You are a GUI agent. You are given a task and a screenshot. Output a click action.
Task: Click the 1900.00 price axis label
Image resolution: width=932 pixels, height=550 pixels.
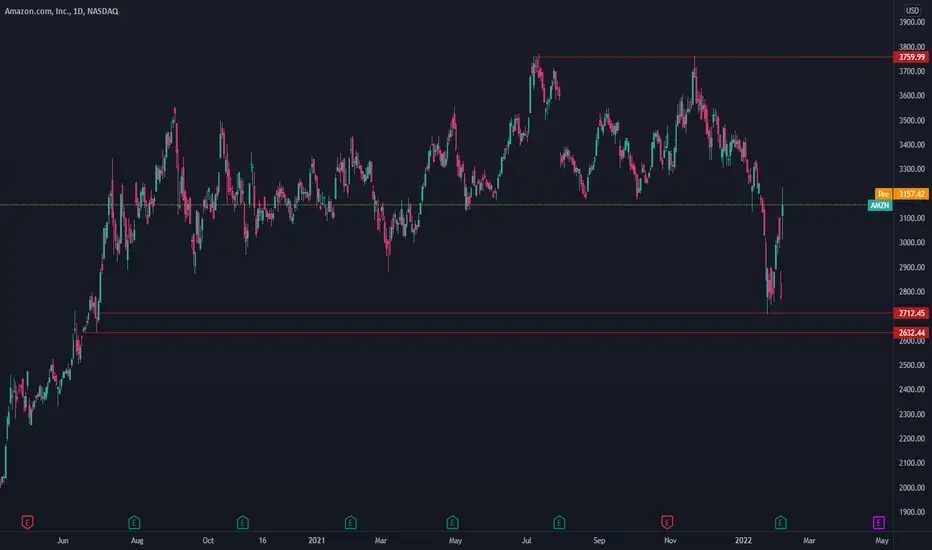point(912,512)
